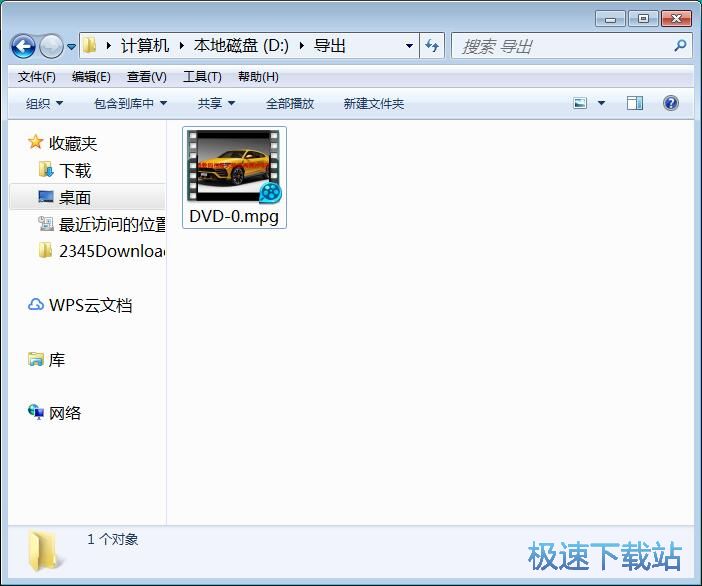Click the 最近访问的位置 icon
702x586 pixels.
click(x=46, y=223)
